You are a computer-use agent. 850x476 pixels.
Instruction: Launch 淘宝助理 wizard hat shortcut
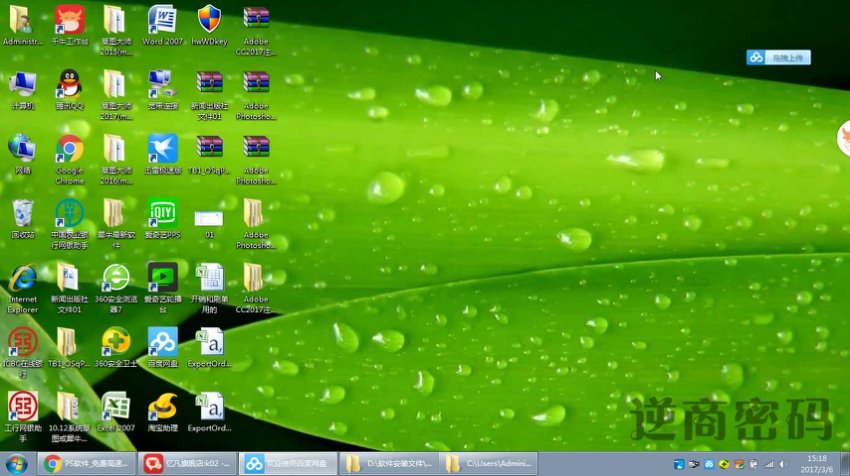click(163, 412)
